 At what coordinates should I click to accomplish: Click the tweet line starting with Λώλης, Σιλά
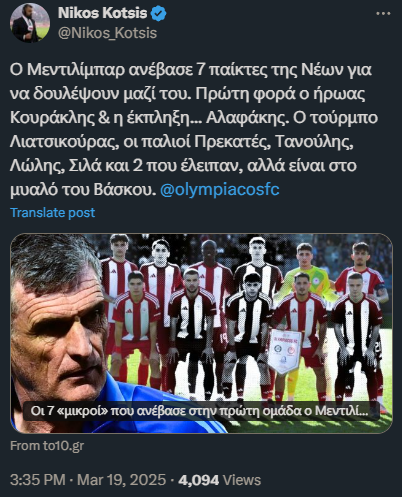tap(183, 166)
